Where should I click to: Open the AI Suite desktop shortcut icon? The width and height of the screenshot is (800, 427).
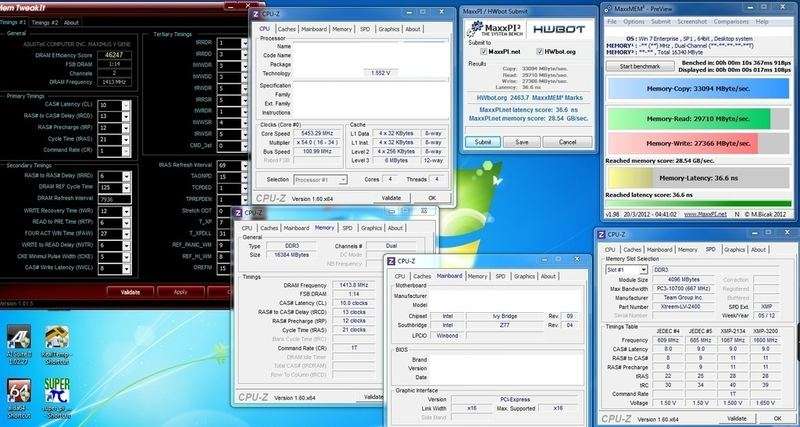19,338
